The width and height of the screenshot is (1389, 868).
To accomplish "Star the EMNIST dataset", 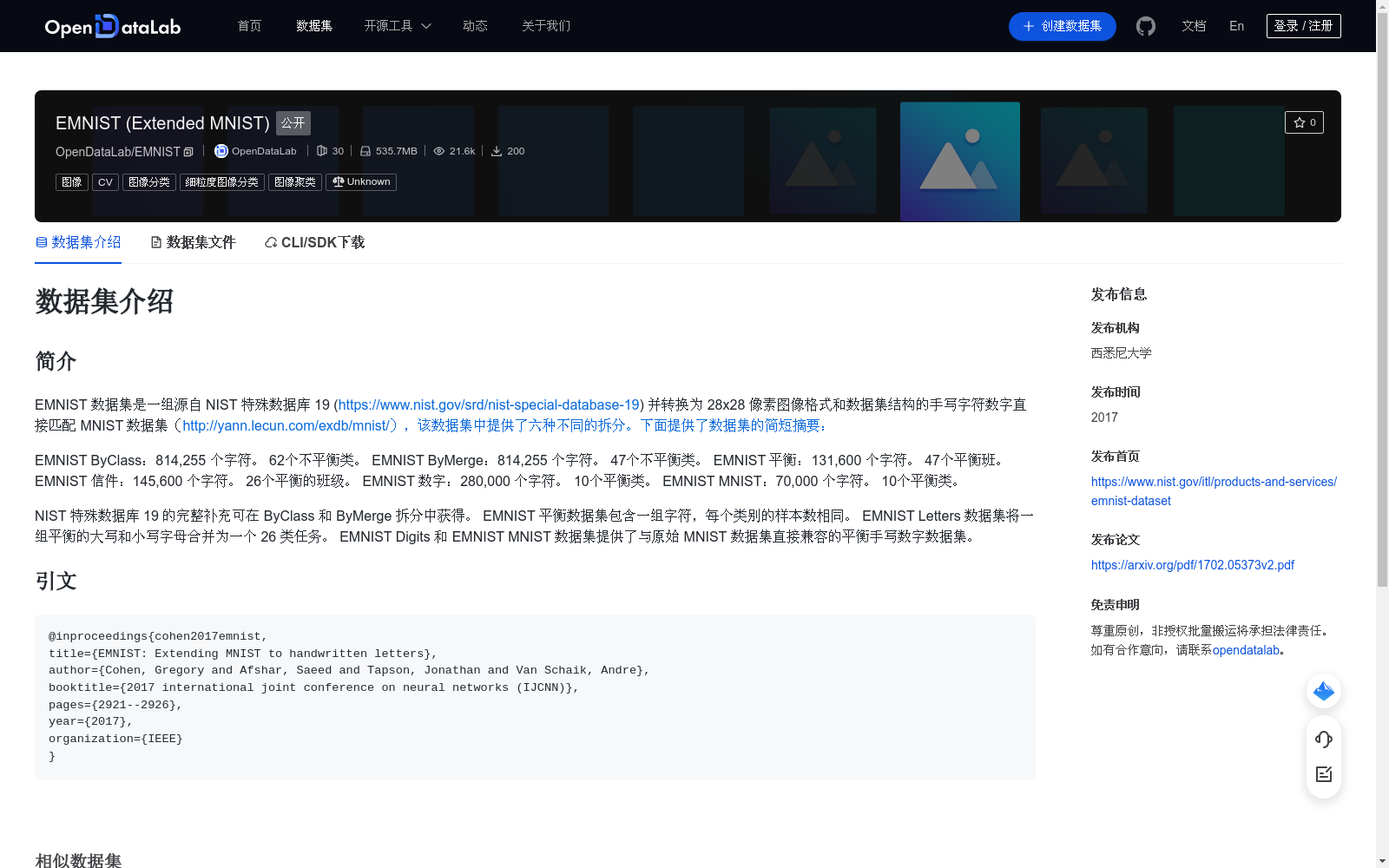I will coord(1304,122).
